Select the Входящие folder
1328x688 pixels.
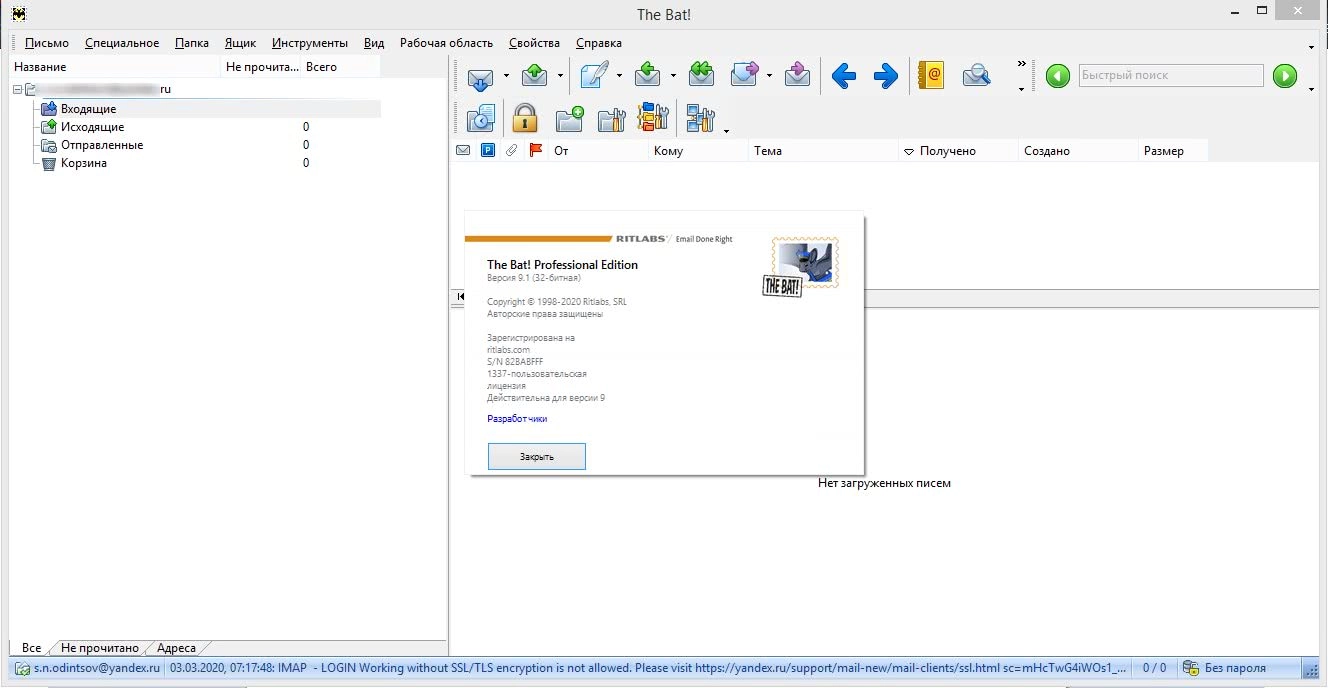point(88,109)
